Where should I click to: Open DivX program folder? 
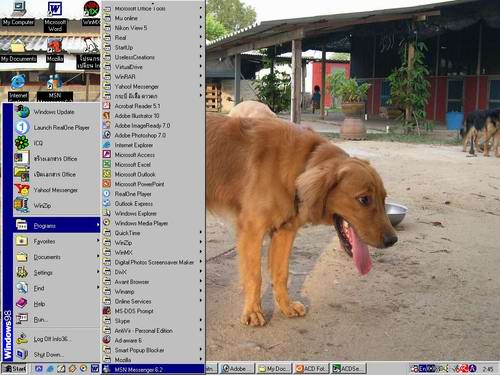coord(153,272)
